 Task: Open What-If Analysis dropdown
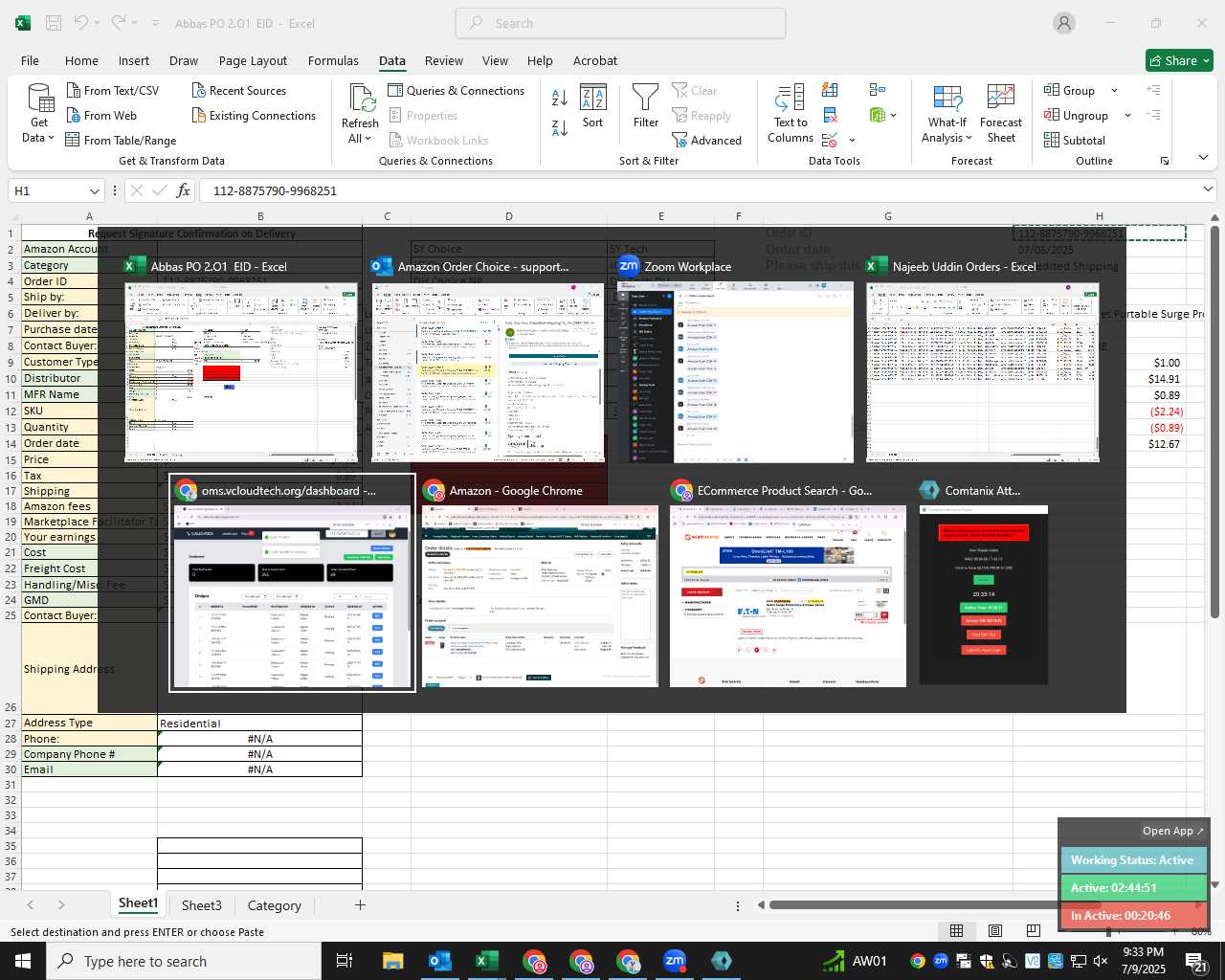click(947, 114)
